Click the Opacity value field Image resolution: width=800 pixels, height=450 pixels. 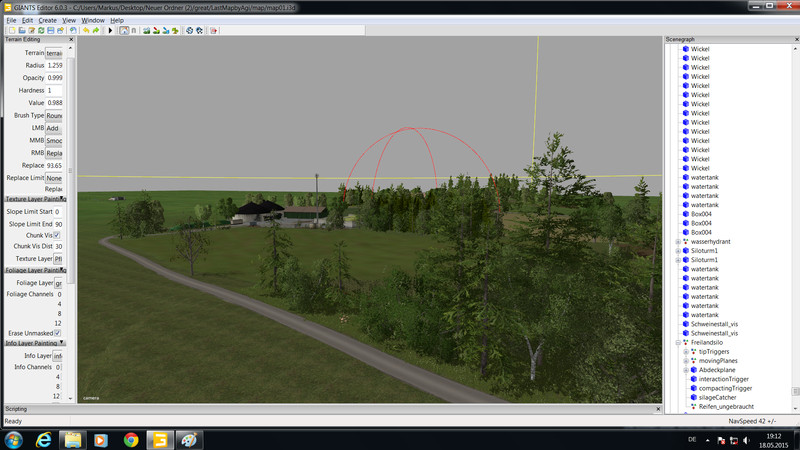point(55,78)
